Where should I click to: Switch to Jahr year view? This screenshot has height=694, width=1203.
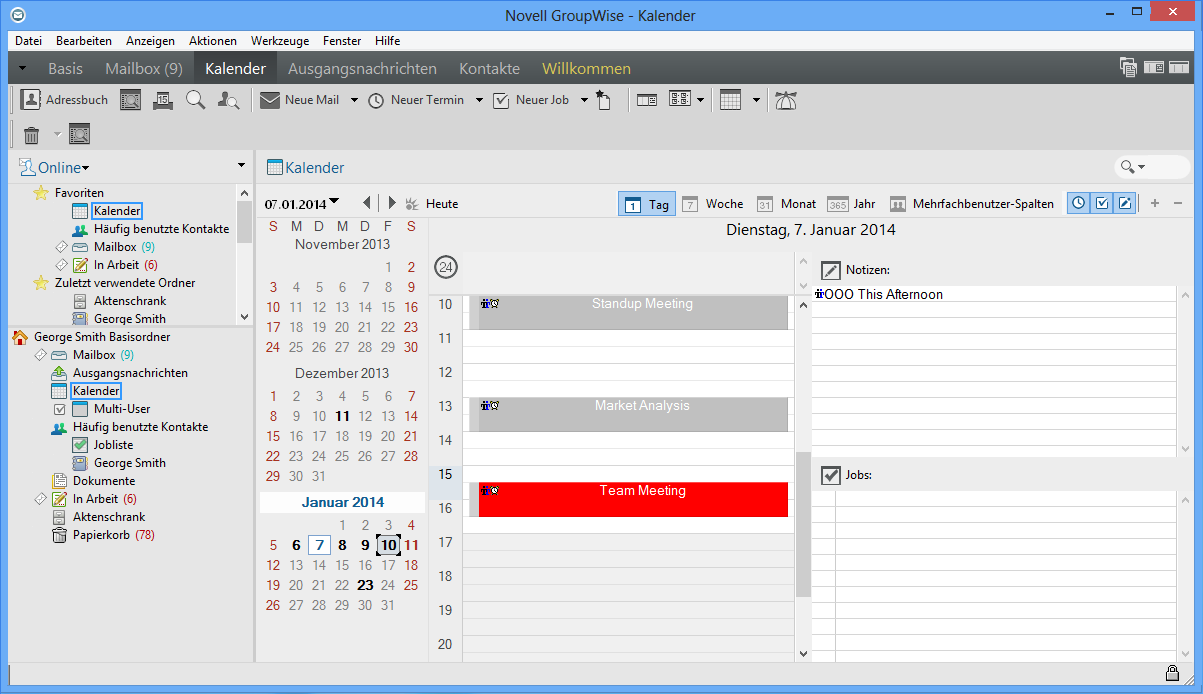[x=852, y=204]
